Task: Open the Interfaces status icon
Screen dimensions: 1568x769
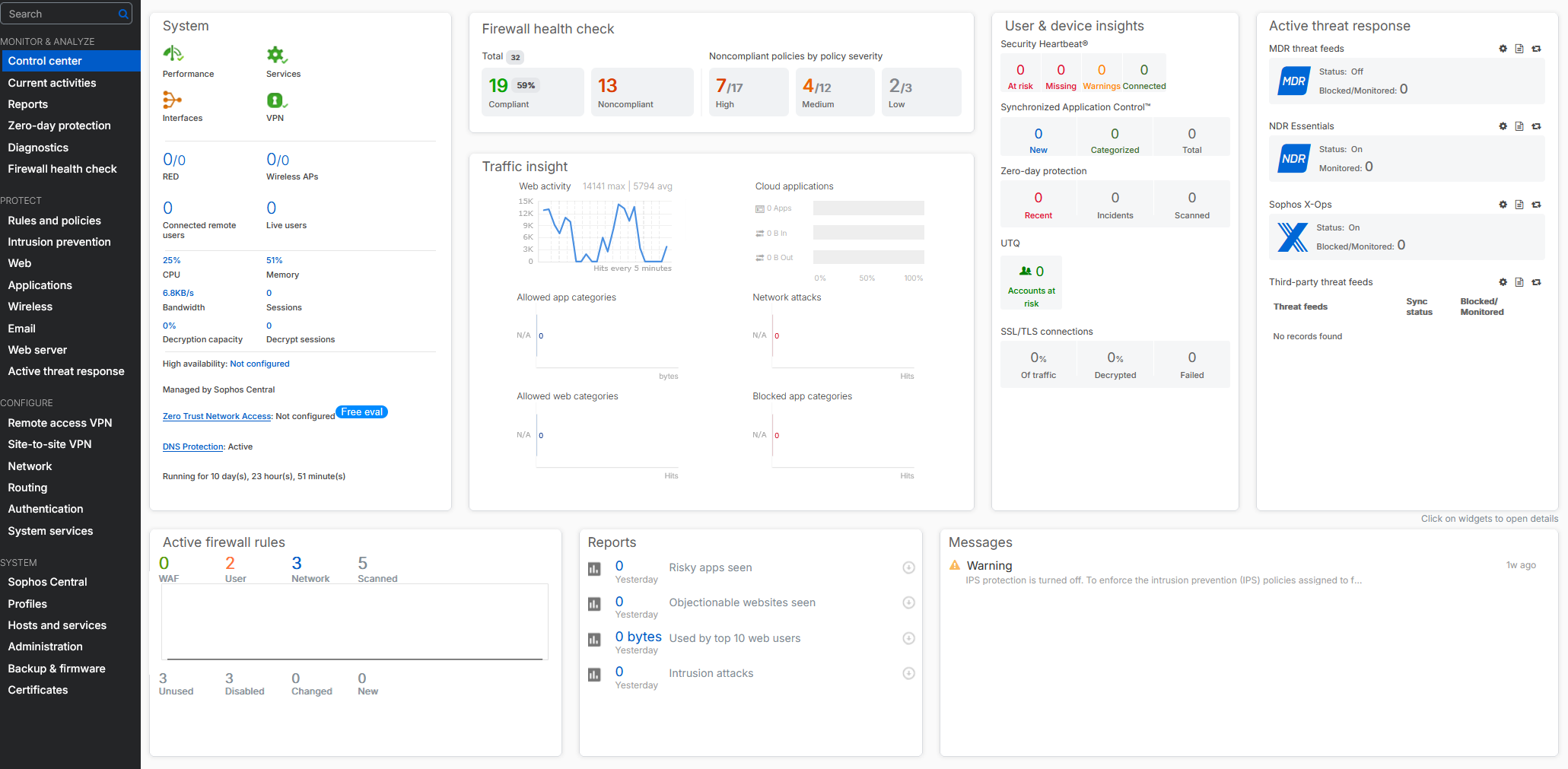Action: click(172, 100)
